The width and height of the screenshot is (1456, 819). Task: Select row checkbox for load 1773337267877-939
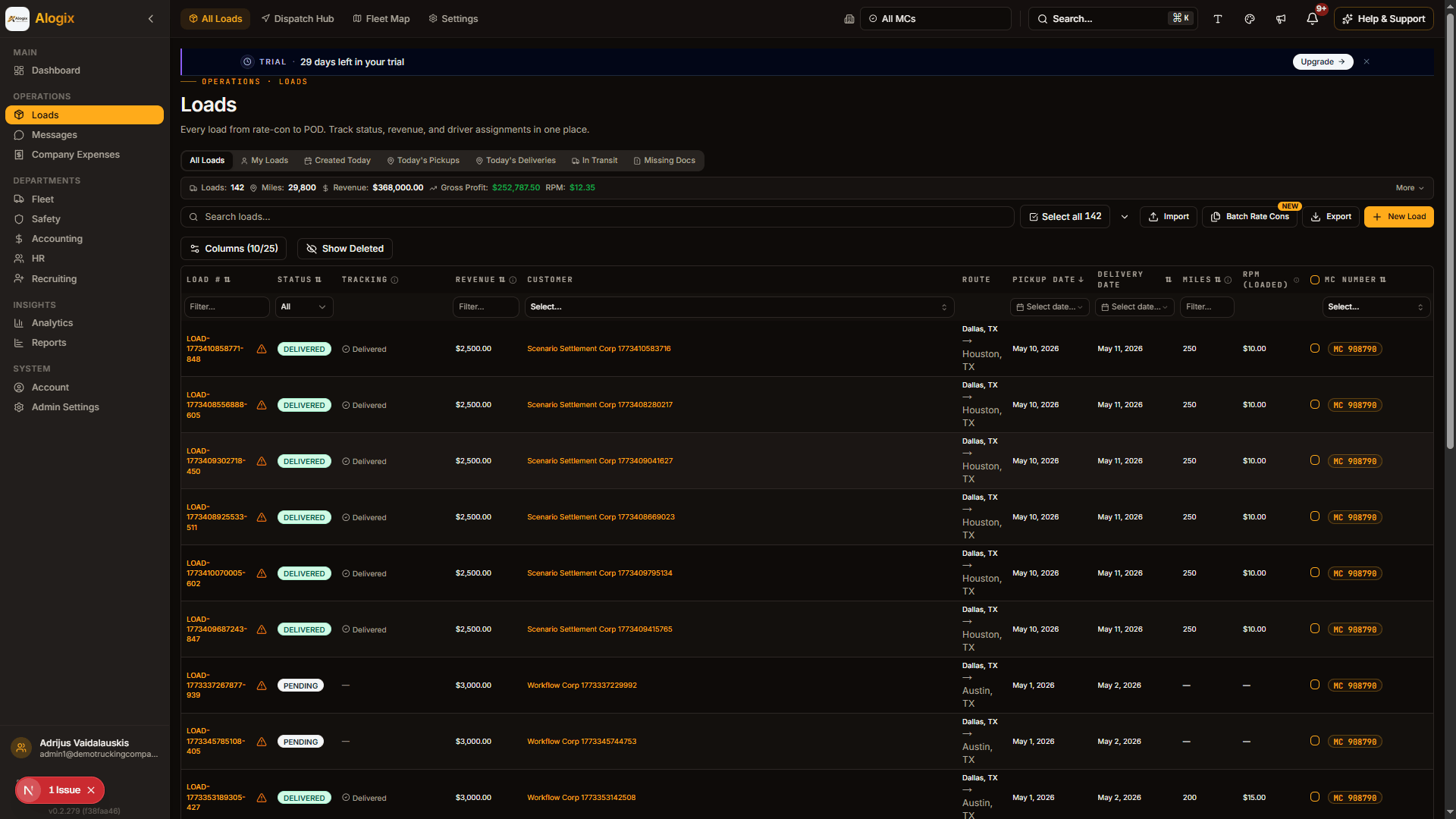(1315, 685)
